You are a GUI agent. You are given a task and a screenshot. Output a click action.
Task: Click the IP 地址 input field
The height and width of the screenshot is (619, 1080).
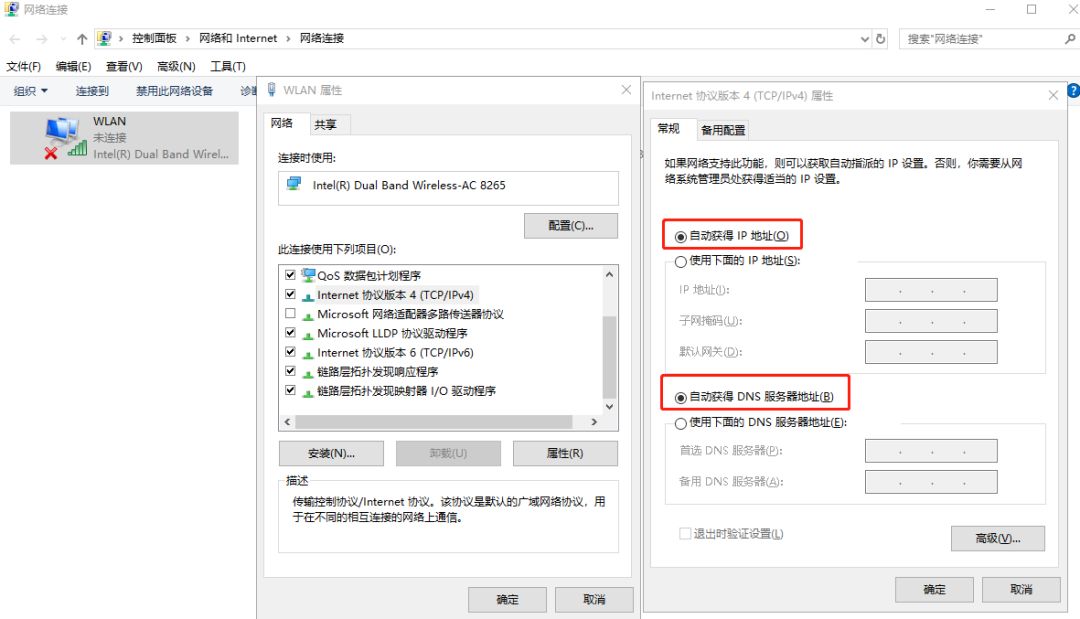pos(931,290)
